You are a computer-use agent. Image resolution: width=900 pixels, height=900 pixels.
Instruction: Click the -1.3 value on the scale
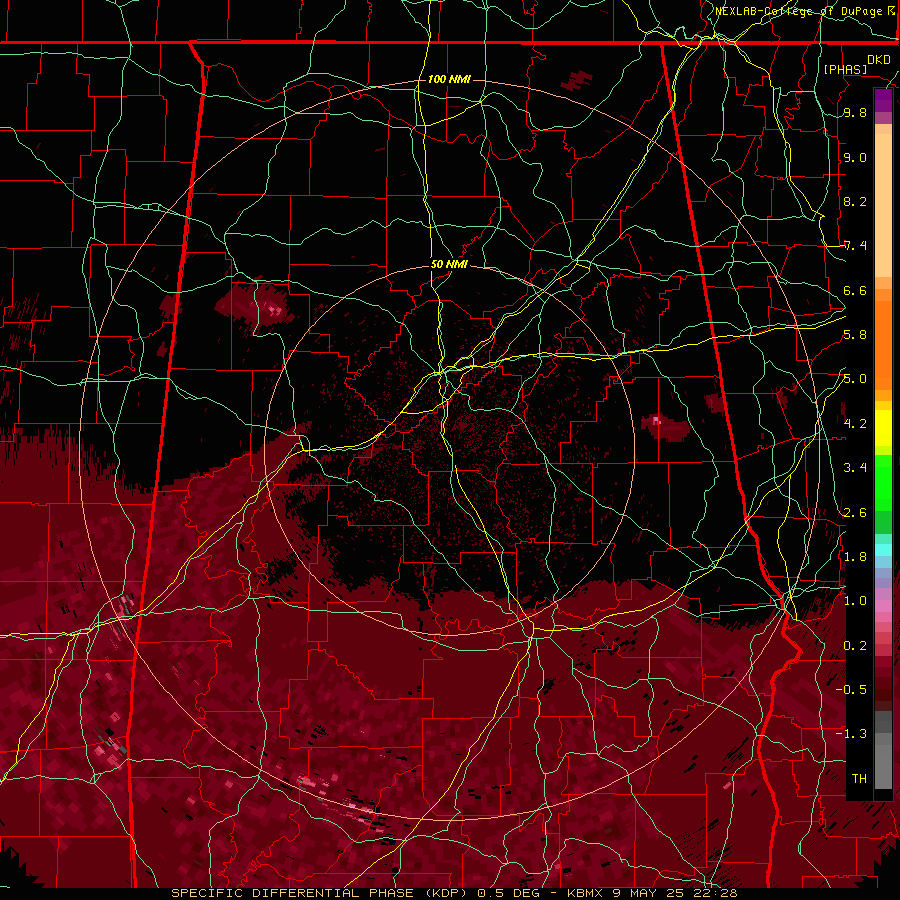click(851, 734)
